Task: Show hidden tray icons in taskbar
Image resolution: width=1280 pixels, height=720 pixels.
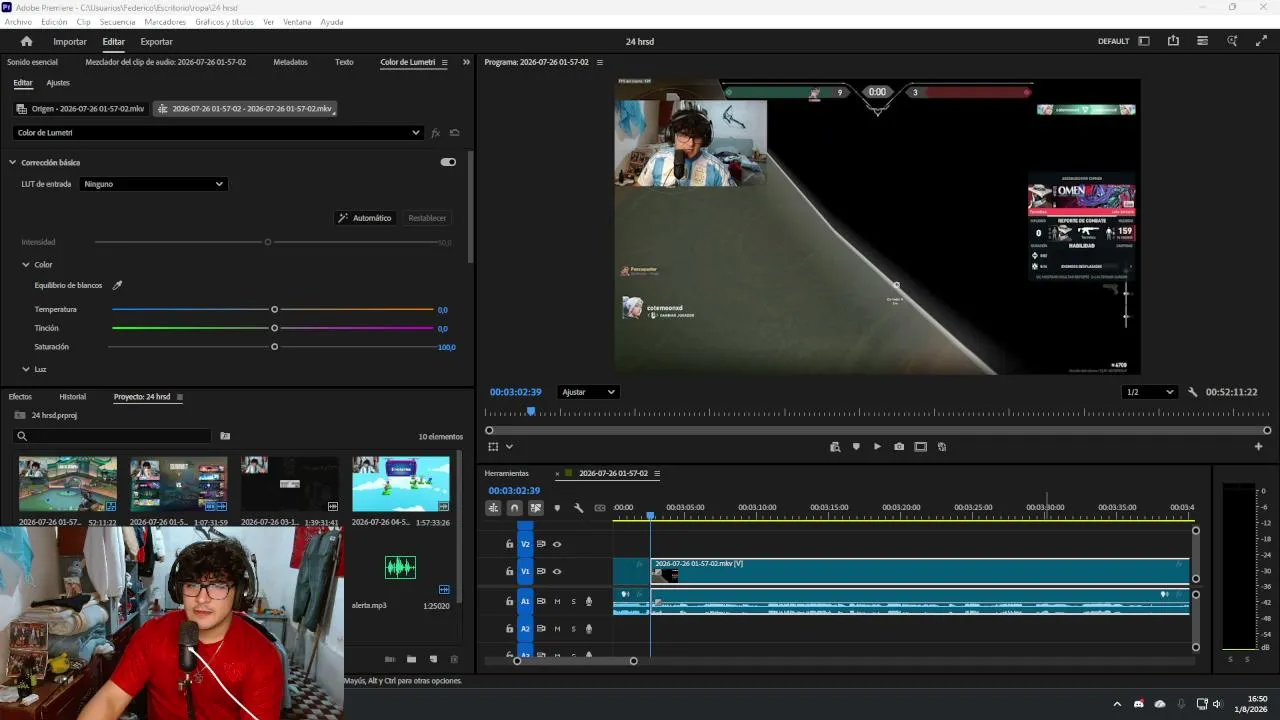Action: tap(1117, 704)
